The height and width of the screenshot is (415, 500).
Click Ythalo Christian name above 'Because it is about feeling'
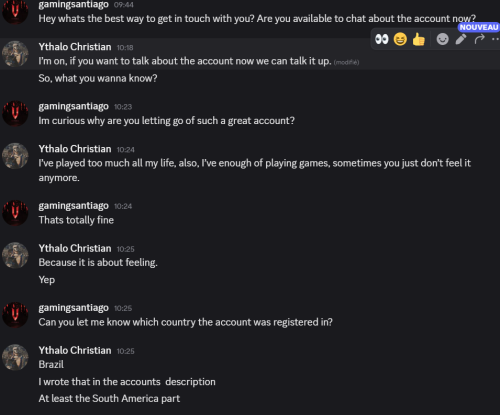pos(75,248)
